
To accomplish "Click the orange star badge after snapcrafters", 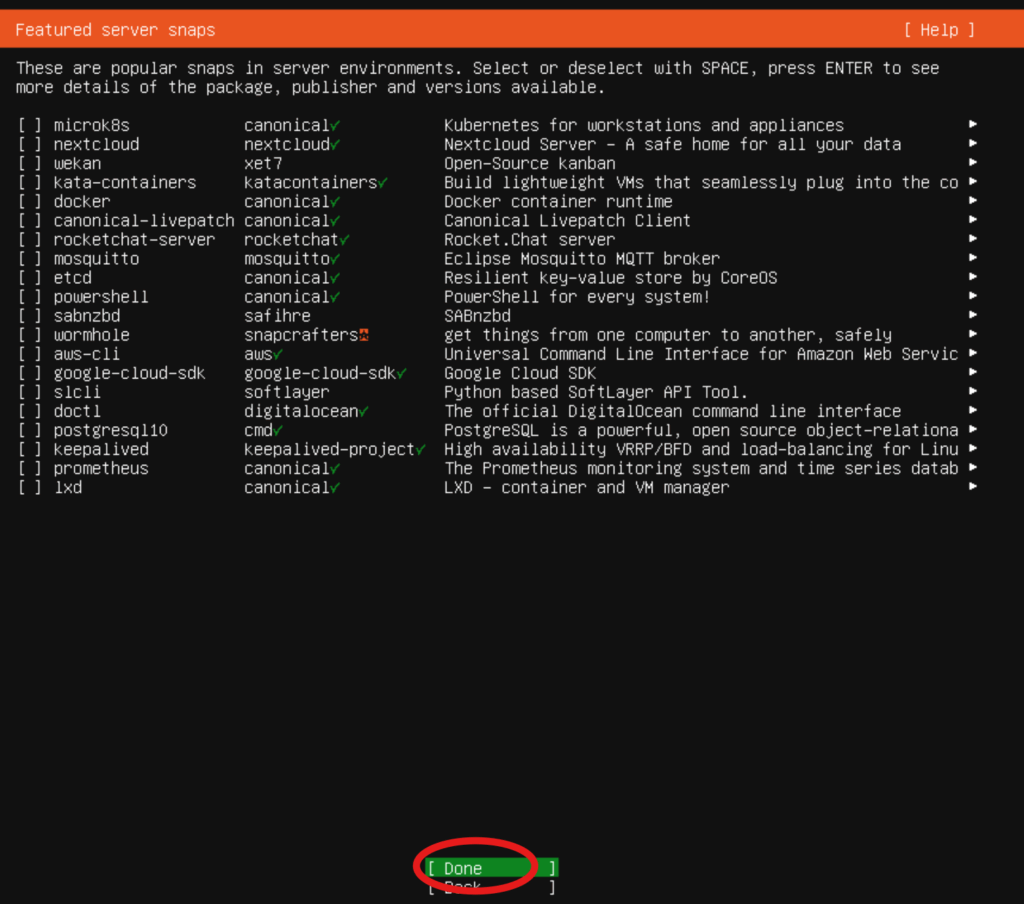I will click(364, 335).
